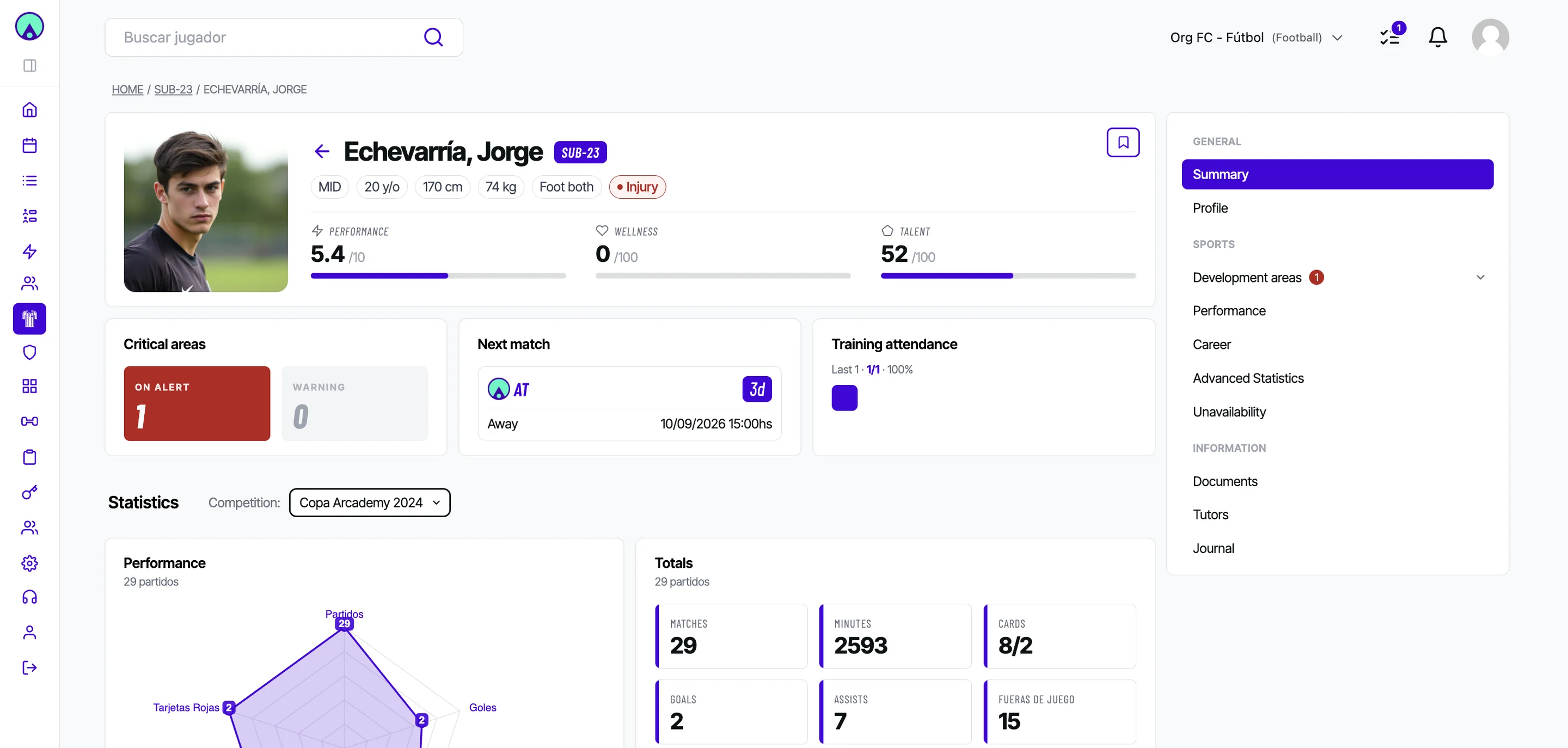Viewport: 1568px width, 748px height.
Task: Open the Journal menu item
Action: 1212,548
